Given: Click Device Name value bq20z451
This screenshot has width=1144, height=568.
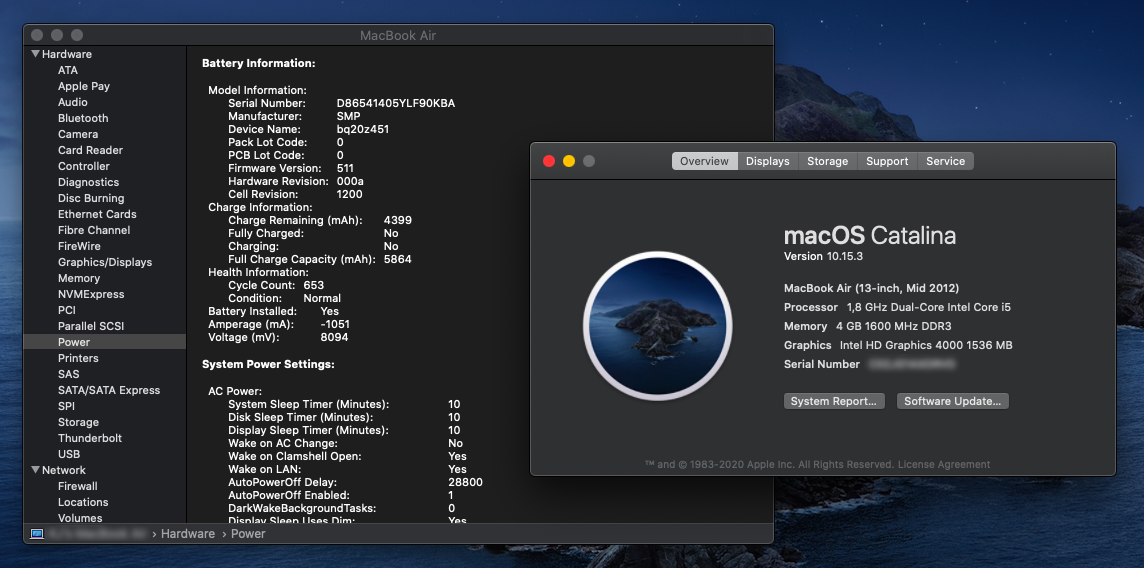Looking at the screenshot, I should point(363,129).
